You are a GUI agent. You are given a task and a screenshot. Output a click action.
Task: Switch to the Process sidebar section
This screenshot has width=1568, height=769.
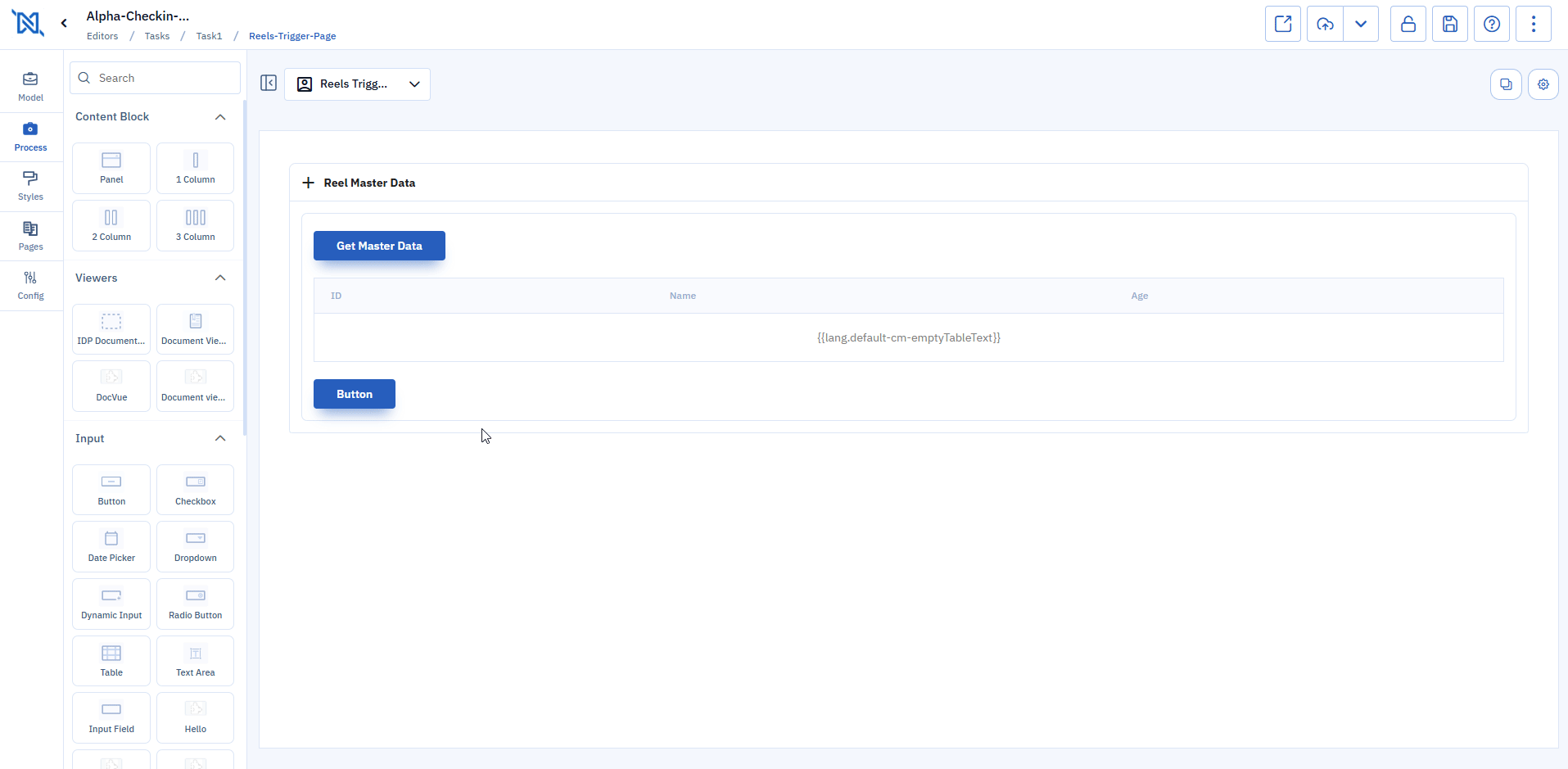coord(30,137)
